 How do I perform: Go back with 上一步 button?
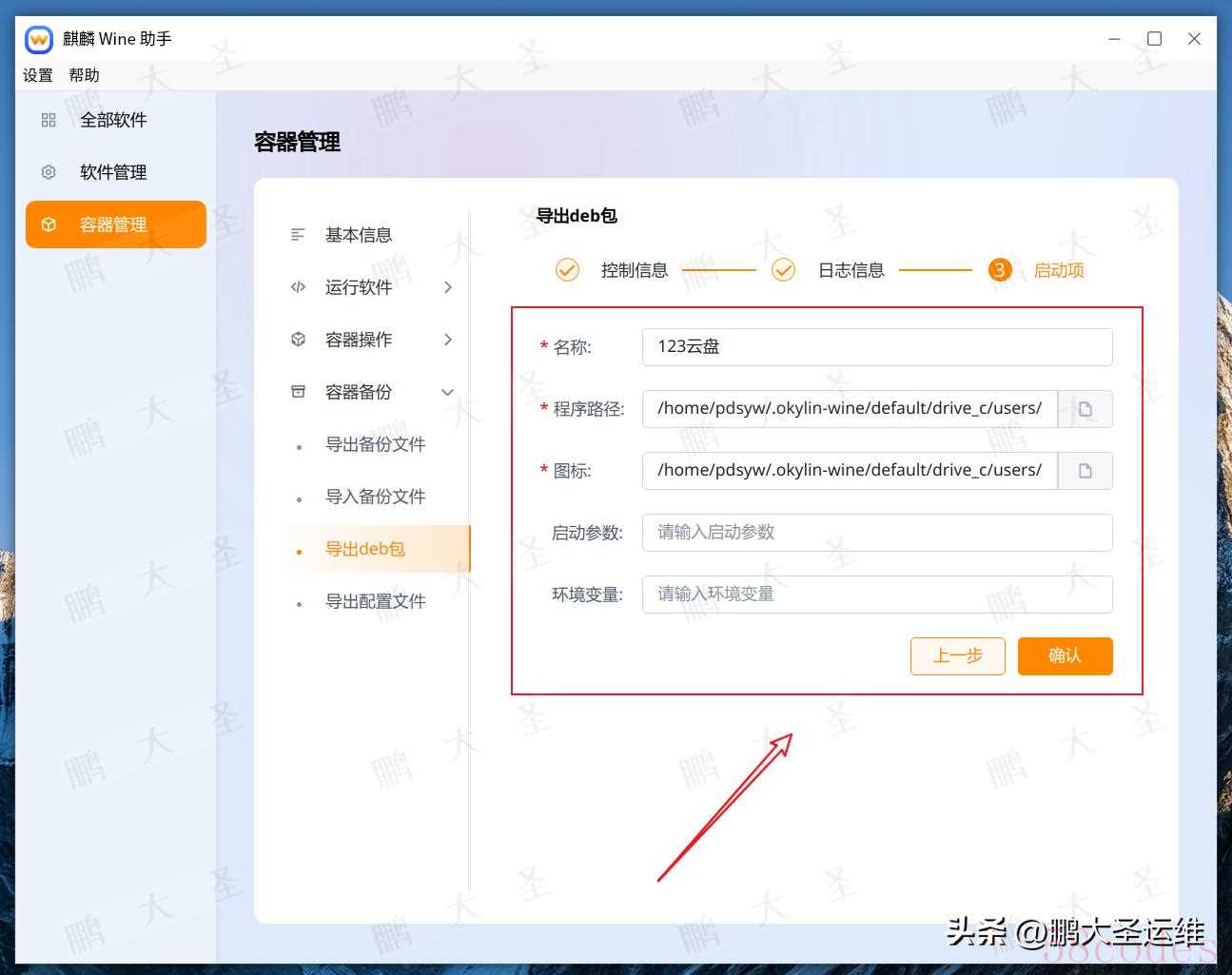(x=957, y=655)
